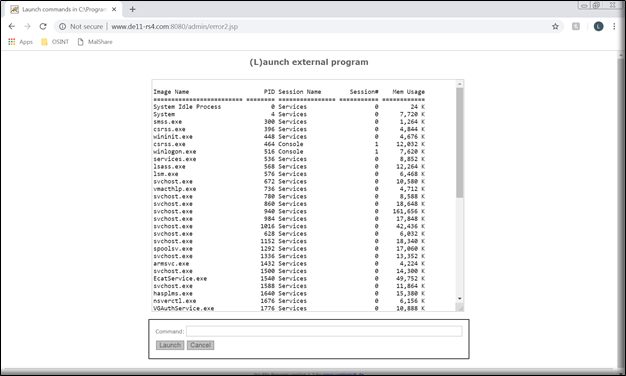Click the browser forward arrow
The width and height of the screenshot is (626, 376).
27,26
